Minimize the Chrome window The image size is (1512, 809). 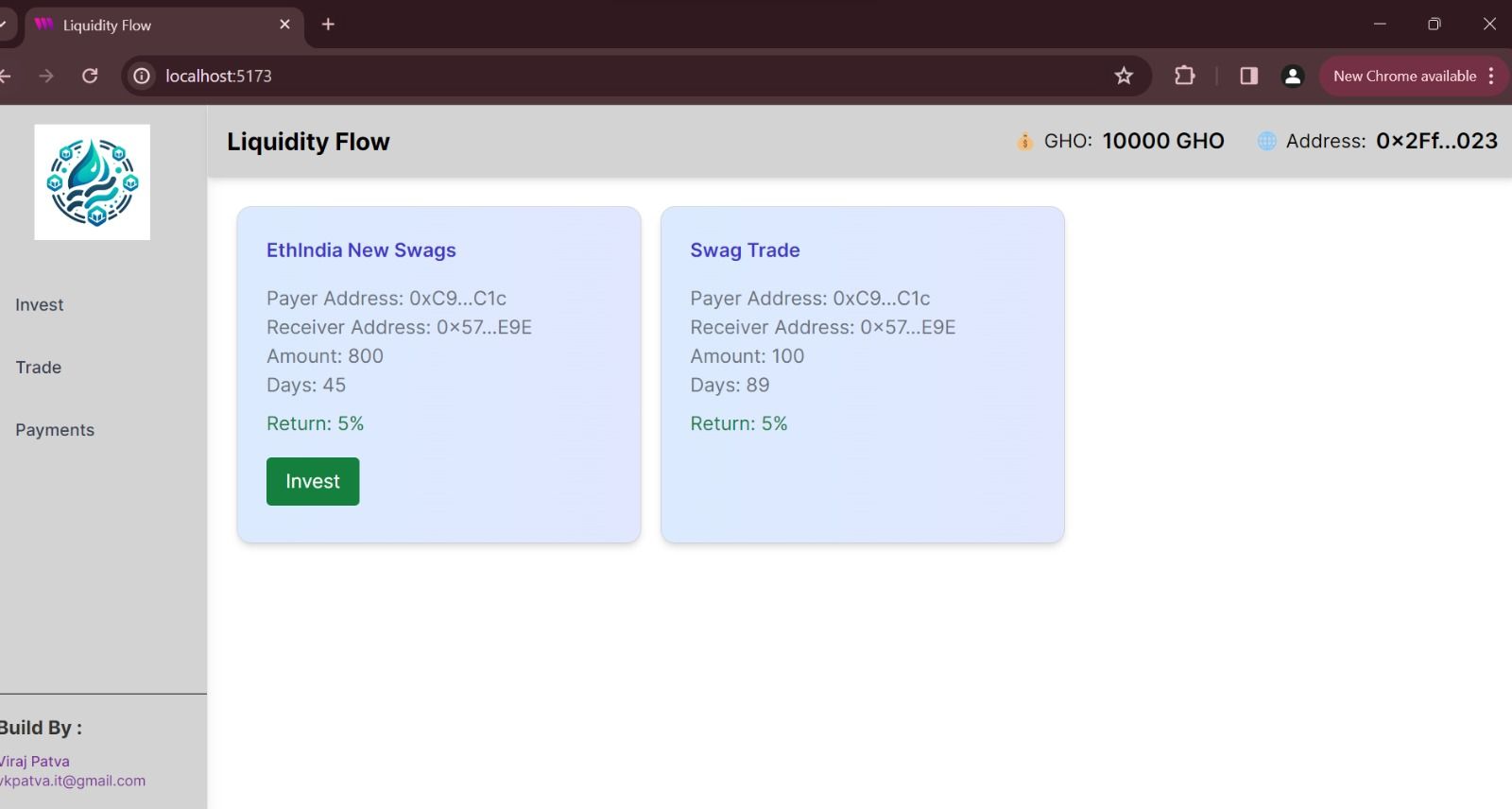tap(1380, 25)
